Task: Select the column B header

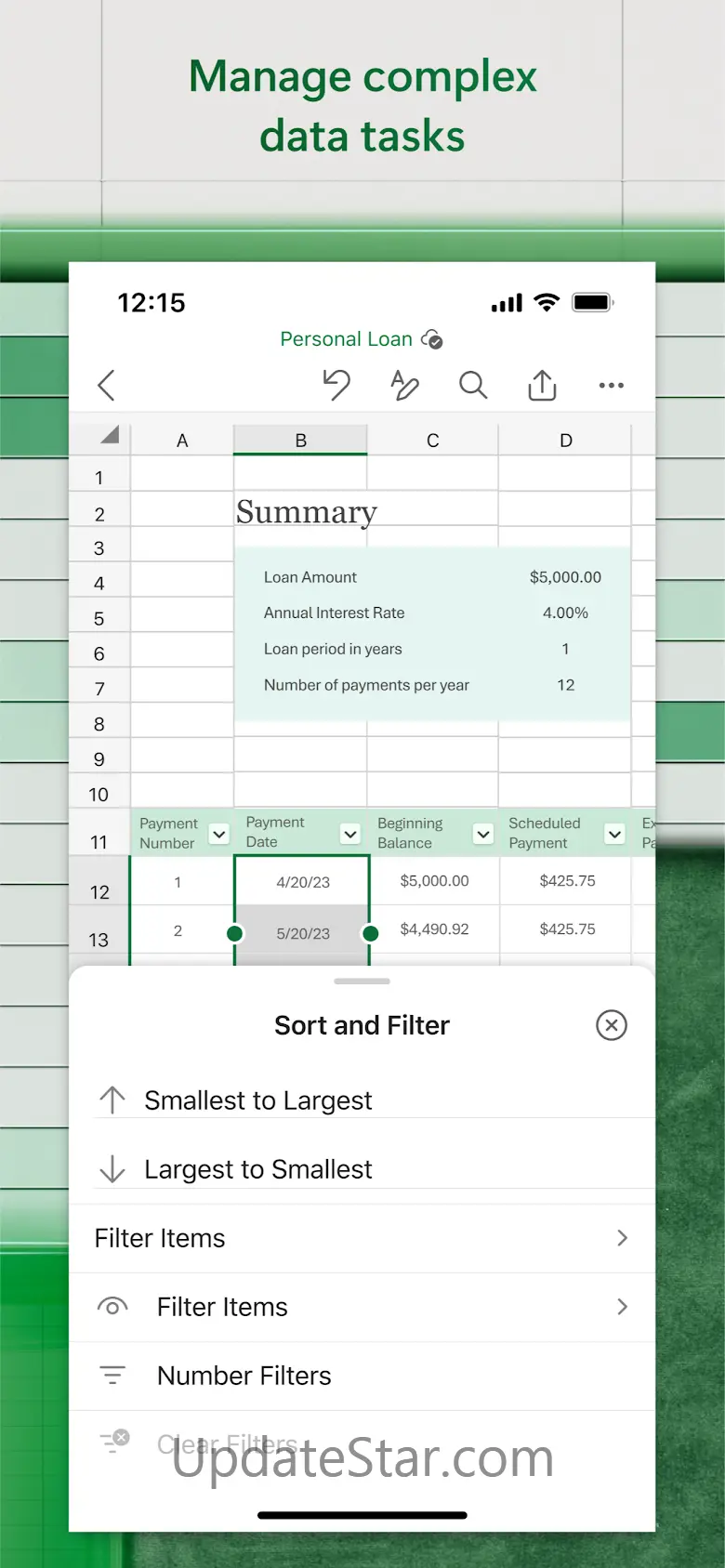Action: coord(300,441)
